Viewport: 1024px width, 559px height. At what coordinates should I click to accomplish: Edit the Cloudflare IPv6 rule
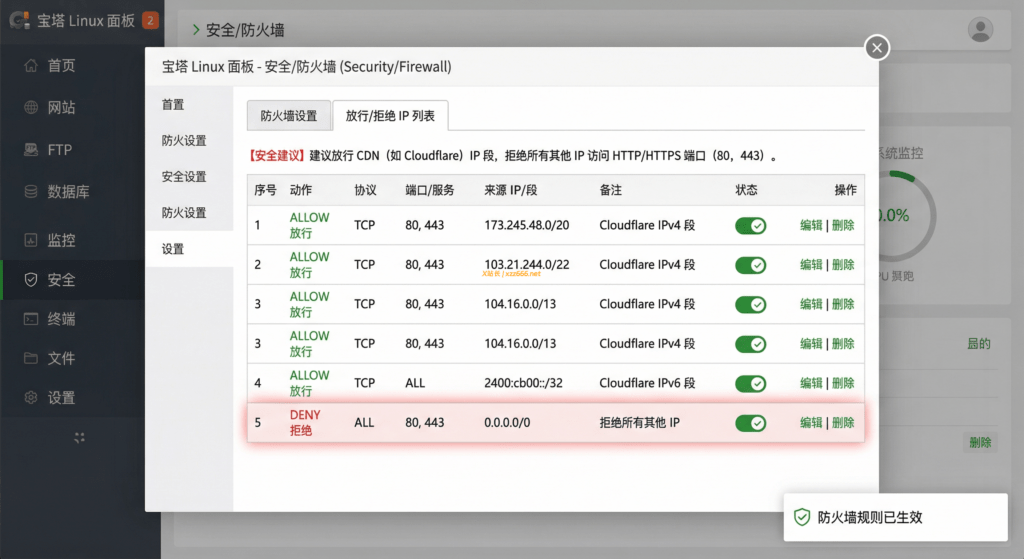tap(811, 383)
